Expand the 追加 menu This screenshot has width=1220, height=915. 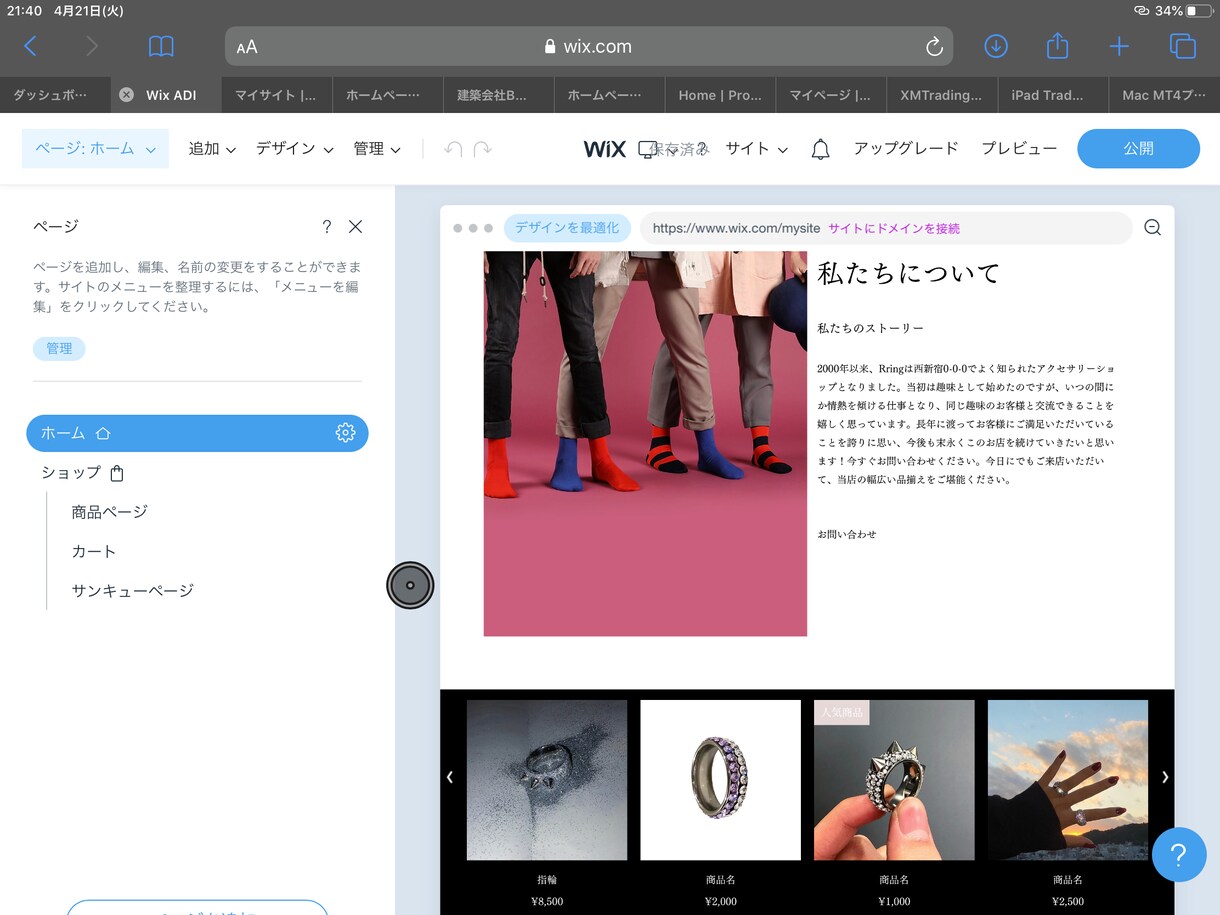[x=212, y=148]
